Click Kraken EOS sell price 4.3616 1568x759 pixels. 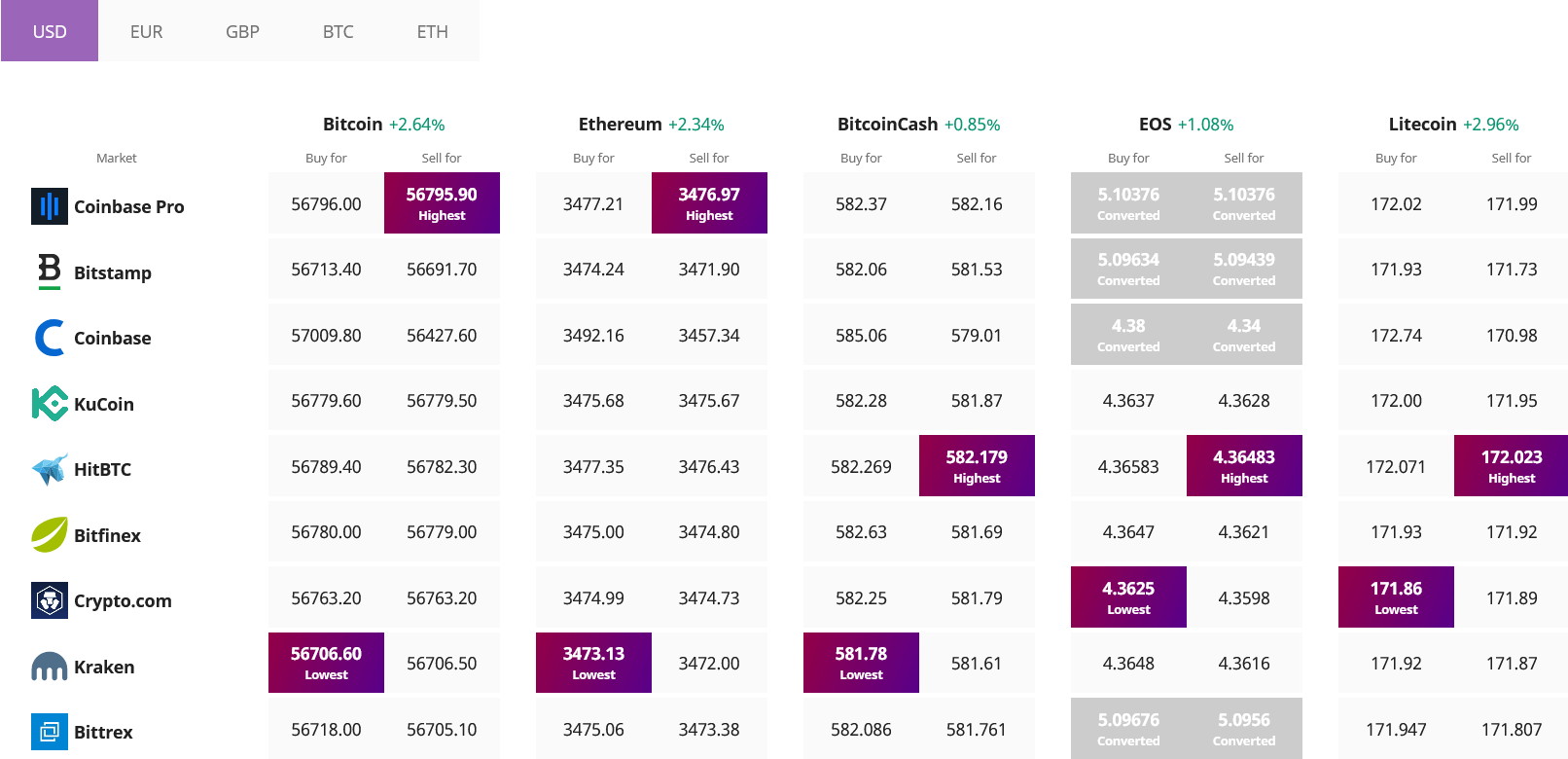pos(1244,663)
